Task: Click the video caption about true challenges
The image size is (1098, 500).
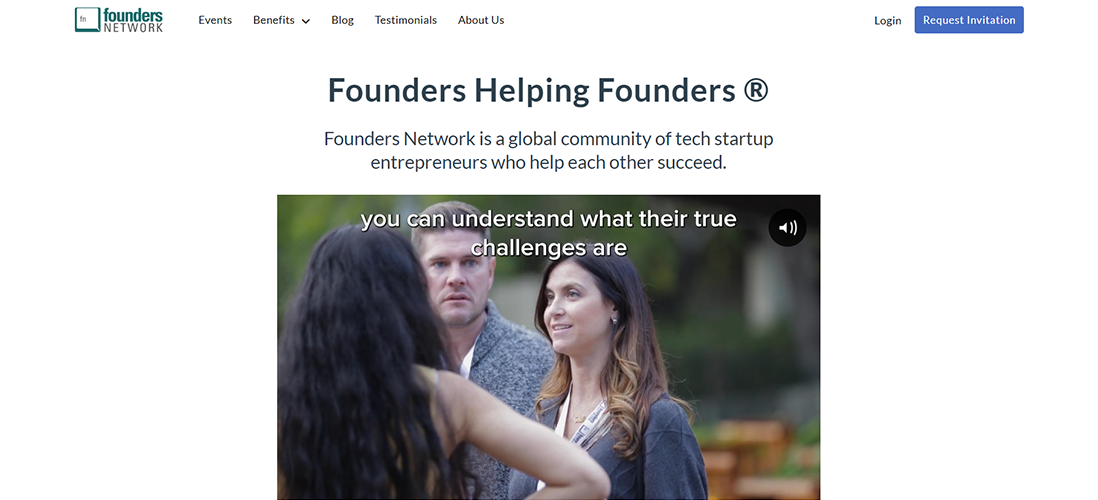Action: coord(548,233)
